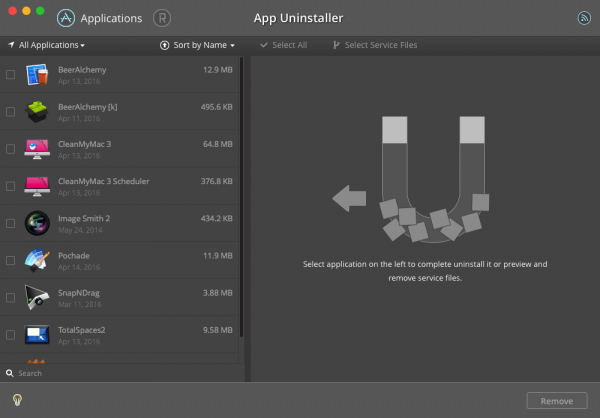Viewport: 600px width, 418px height.
Task: Switch to the Remains (R) tab
Action: [162, 18]
